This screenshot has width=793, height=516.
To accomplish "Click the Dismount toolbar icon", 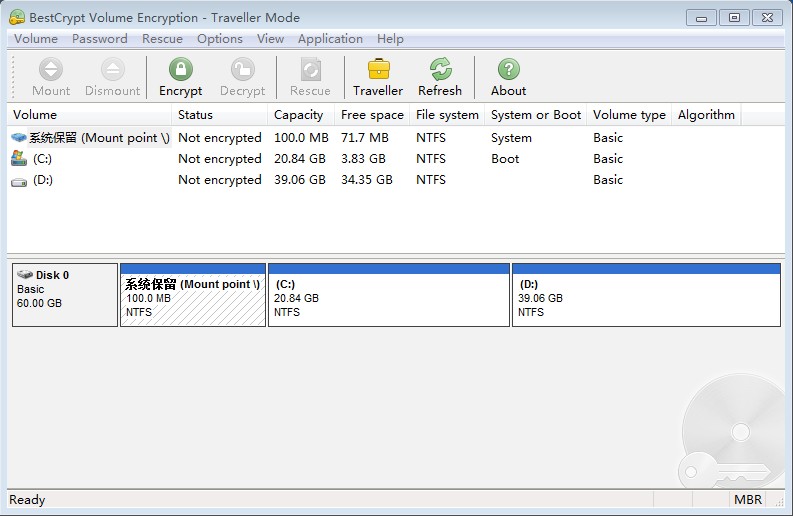I will pyautogui.click(x=112, y=69).
